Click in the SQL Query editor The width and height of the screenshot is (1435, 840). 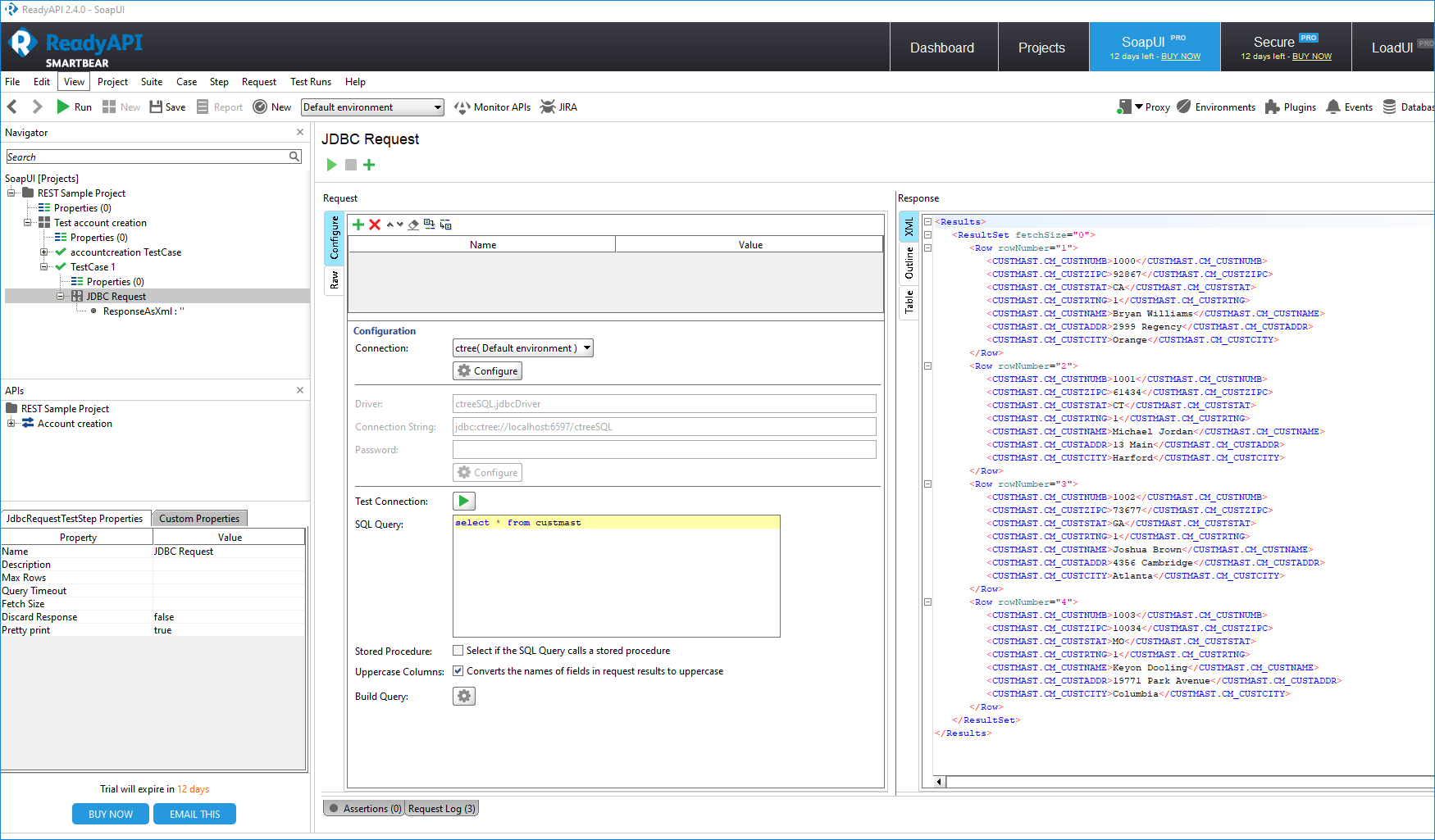tap(617, 576)
